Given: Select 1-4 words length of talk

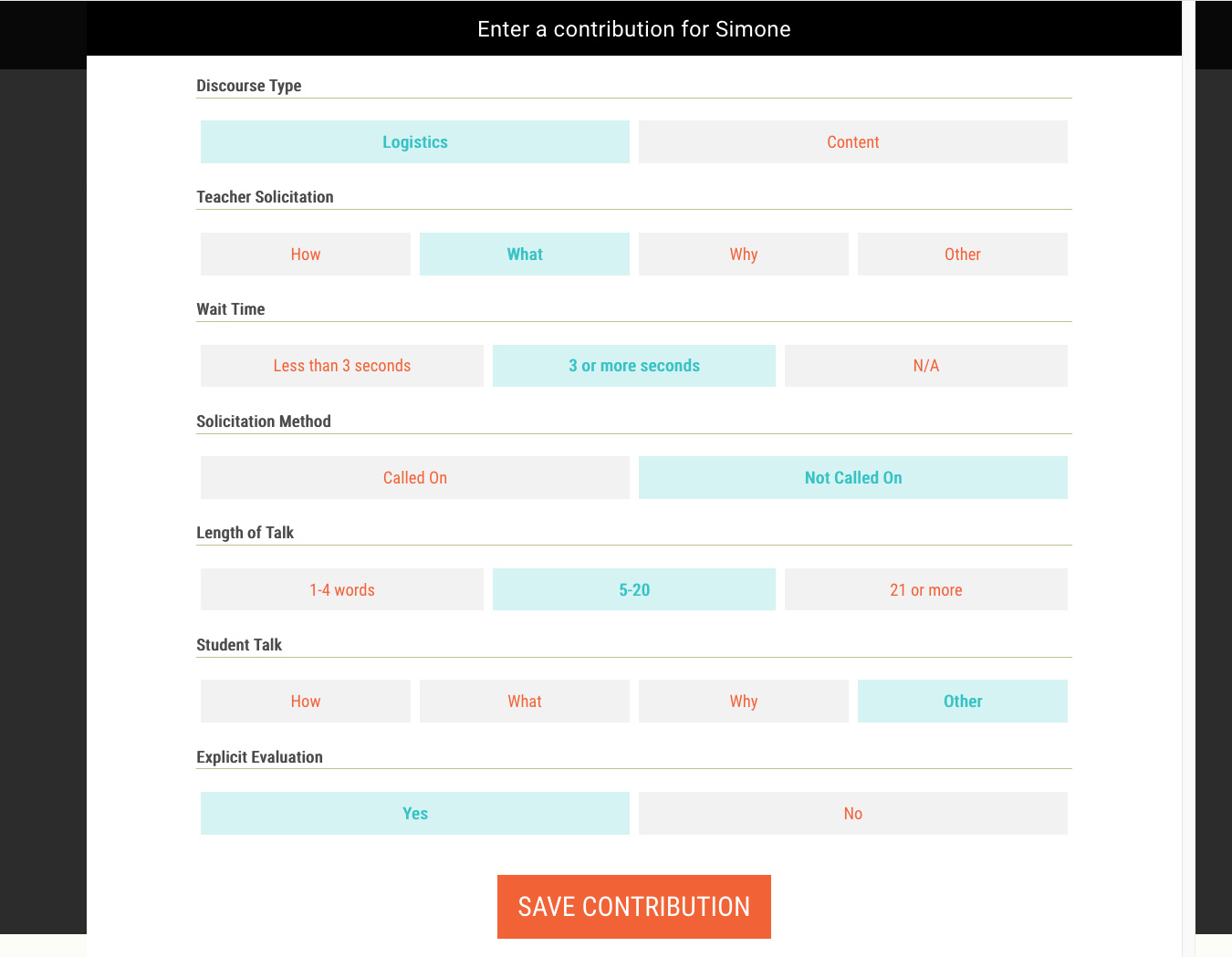Looking at the screenshot, I should (x=342, y=590).
